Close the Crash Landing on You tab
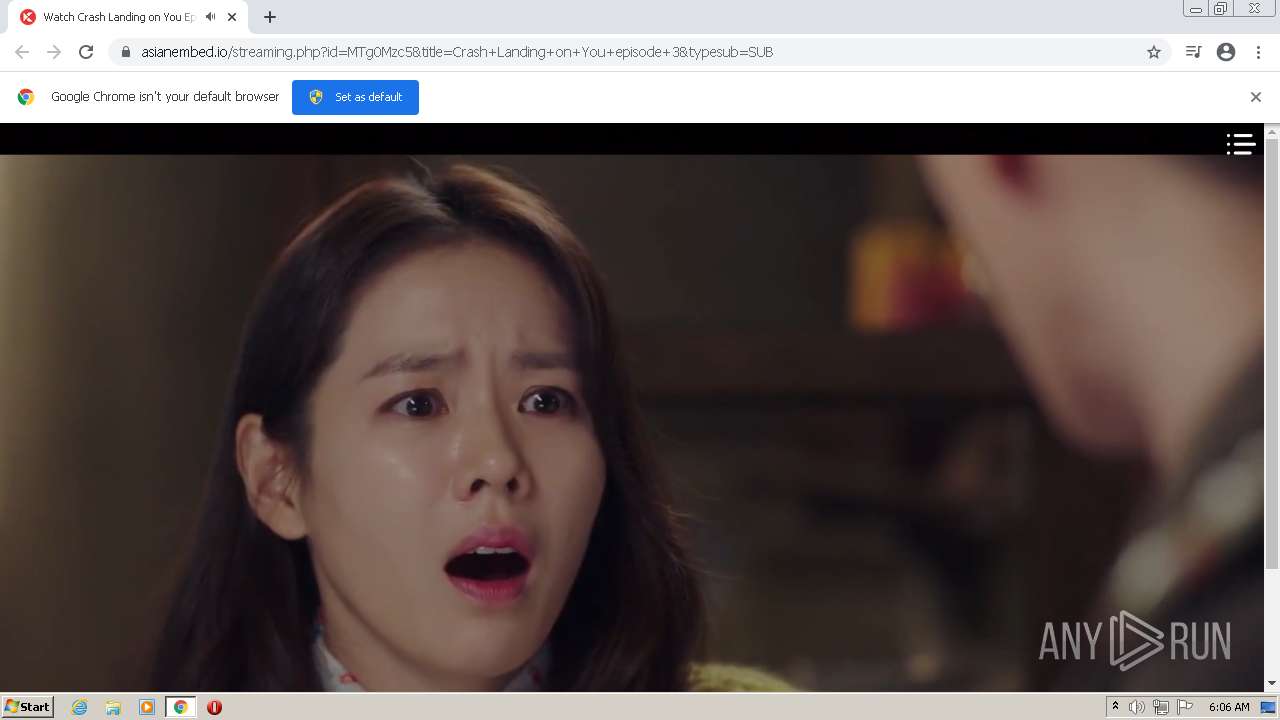1280x720 pixels. (232, 17)
